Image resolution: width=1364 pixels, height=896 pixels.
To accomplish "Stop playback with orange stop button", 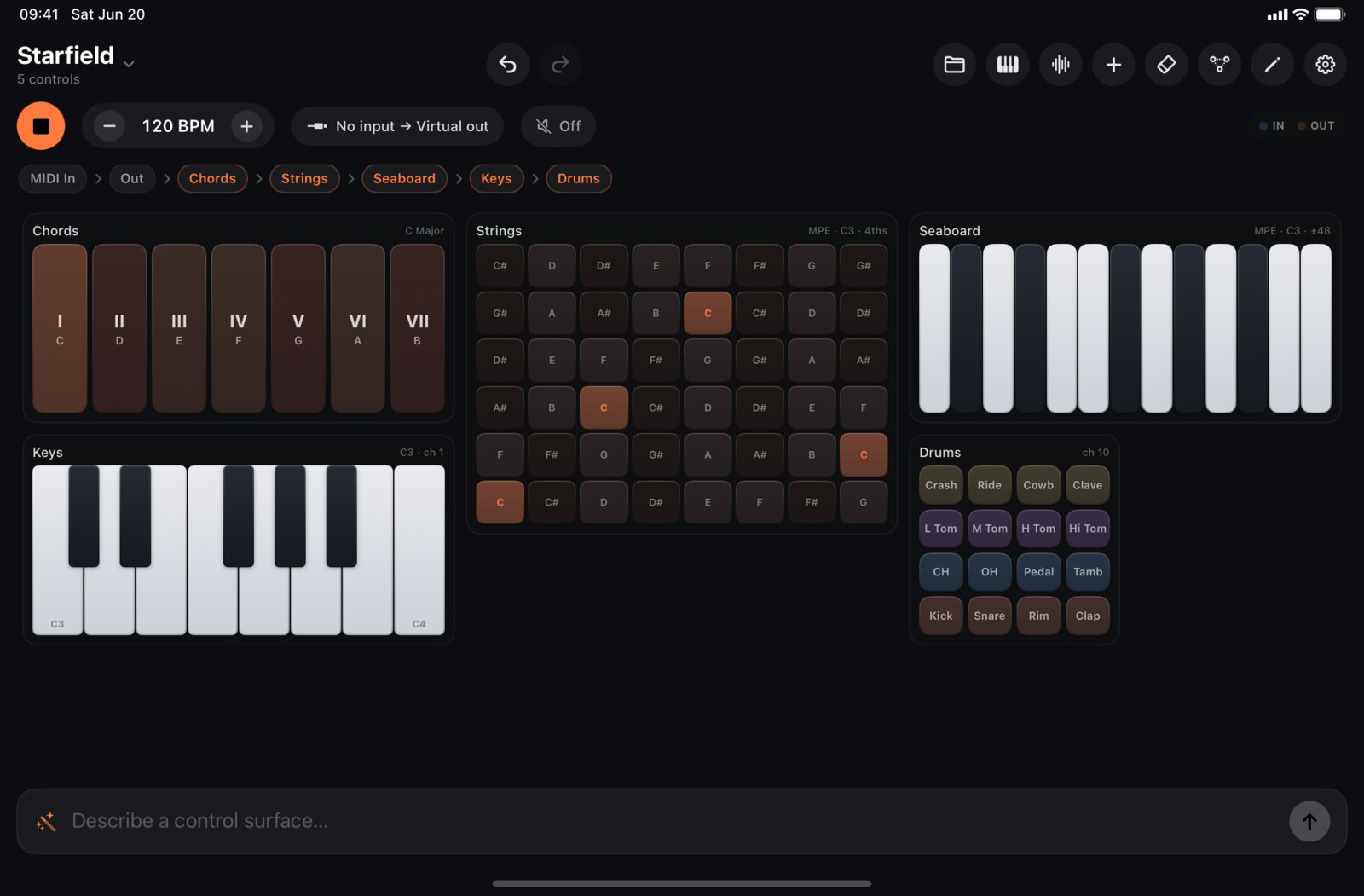I will pos(41,126).
